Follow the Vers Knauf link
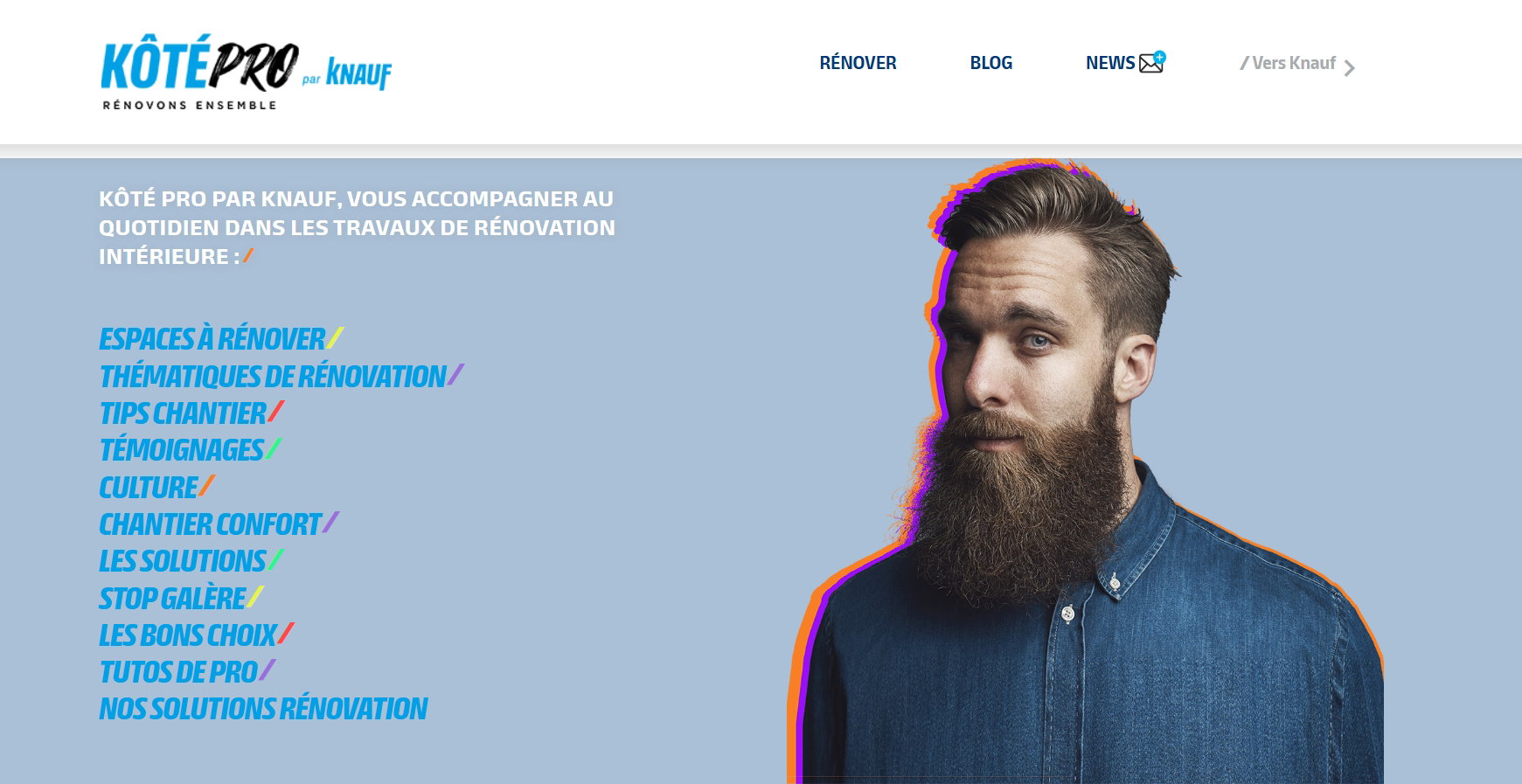 tap(1288, 63)
